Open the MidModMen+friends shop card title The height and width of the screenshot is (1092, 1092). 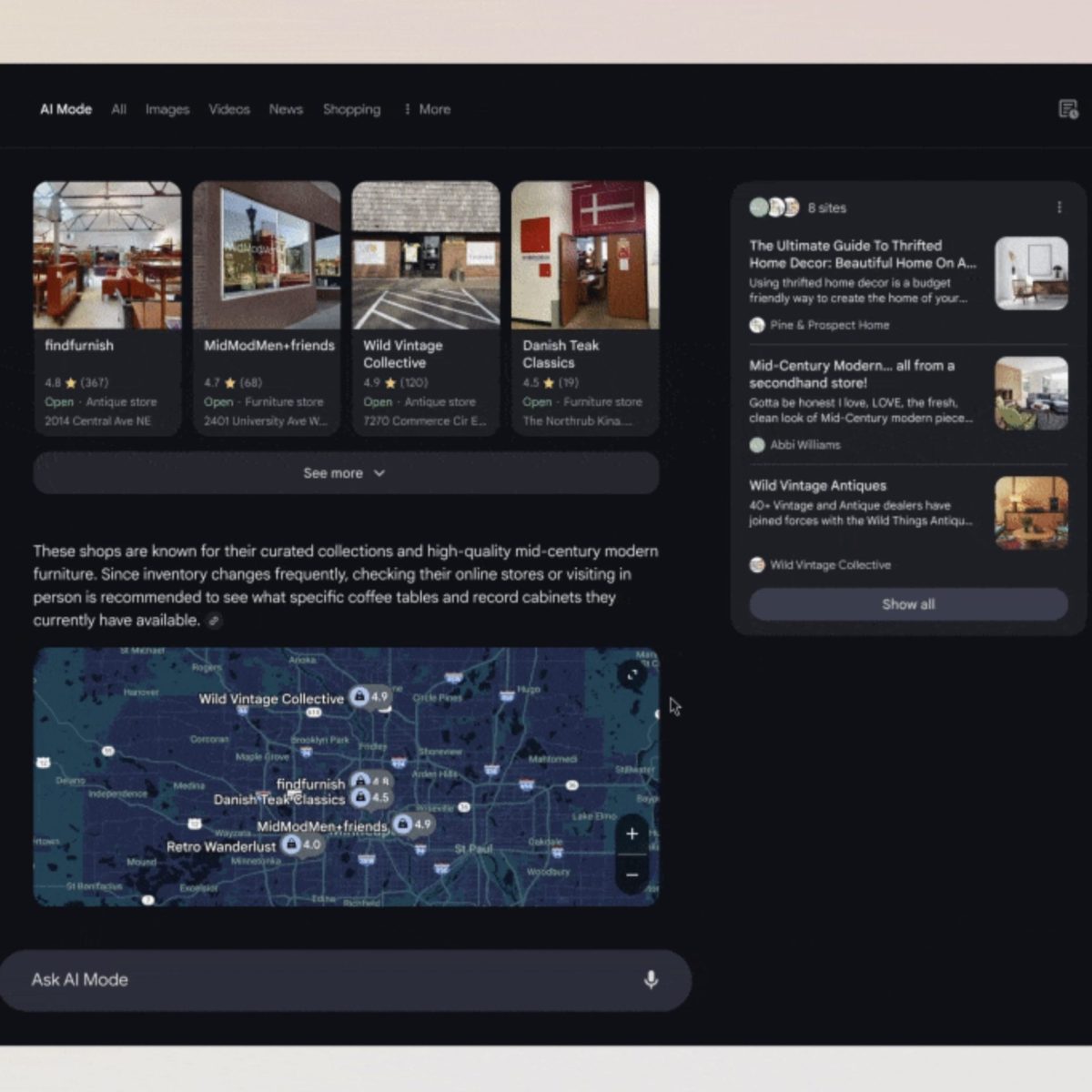pyautogui.click(x=269, y=346)
